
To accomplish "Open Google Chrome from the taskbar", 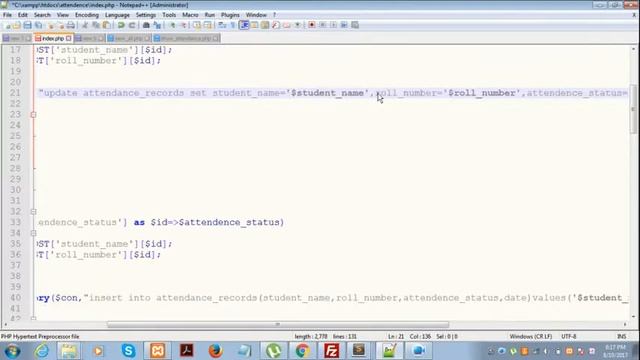I will 302,351.
